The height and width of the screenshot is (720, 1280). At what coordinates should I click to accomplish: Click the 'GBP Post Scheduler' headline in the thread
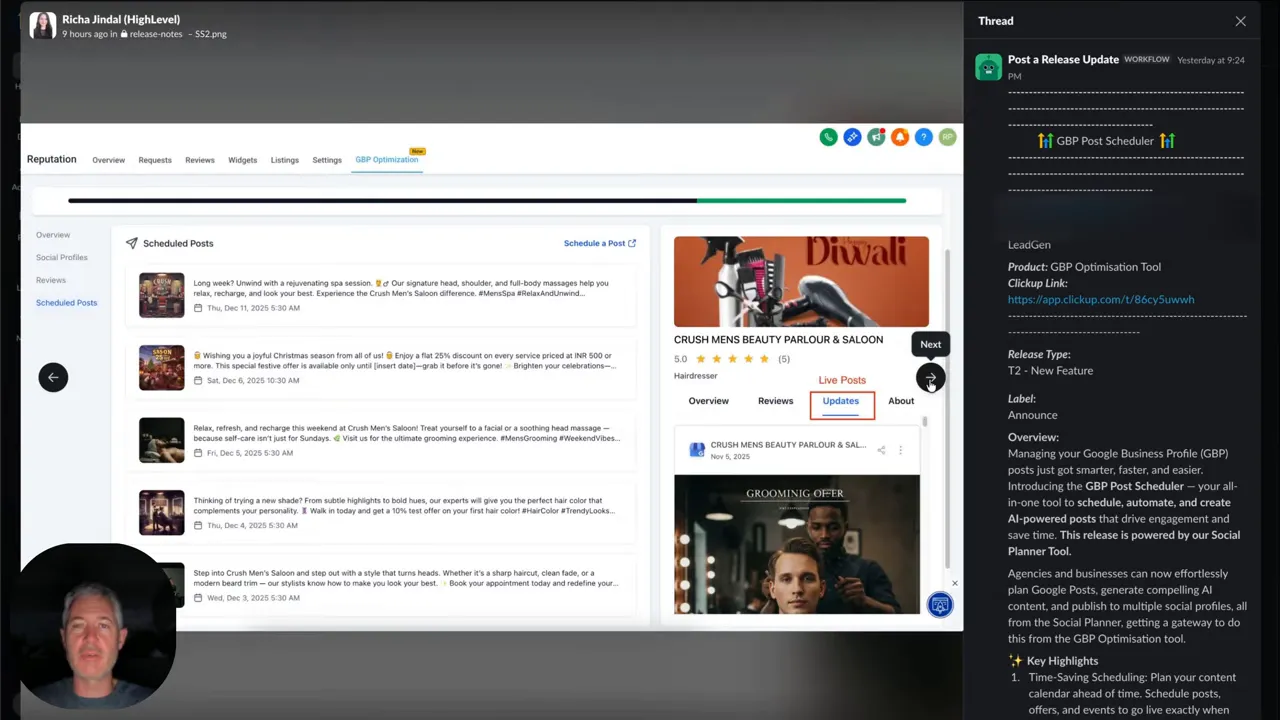point(1105,141)
